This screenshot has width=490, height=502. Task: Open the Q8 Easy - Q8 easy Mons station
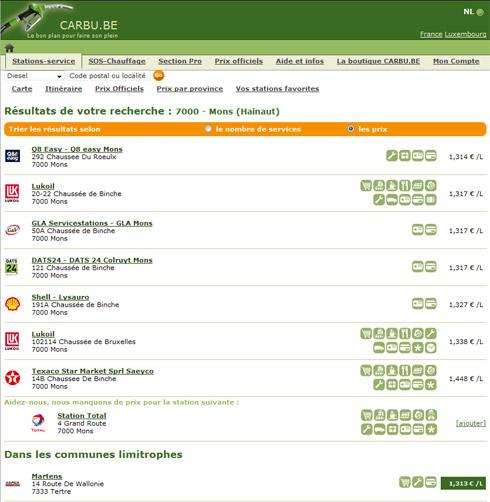click(x=77, y=149)
